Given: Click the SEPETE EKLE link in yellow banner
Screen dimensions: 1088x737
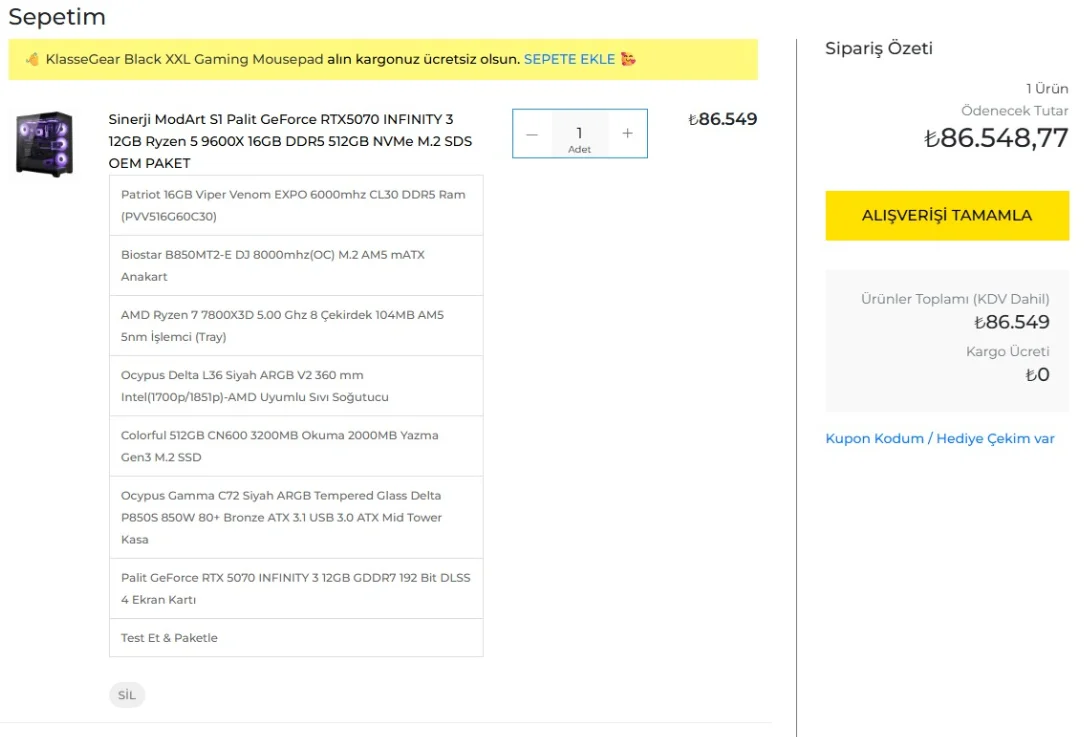Looking at the screenshot, I should pos(569,59).
